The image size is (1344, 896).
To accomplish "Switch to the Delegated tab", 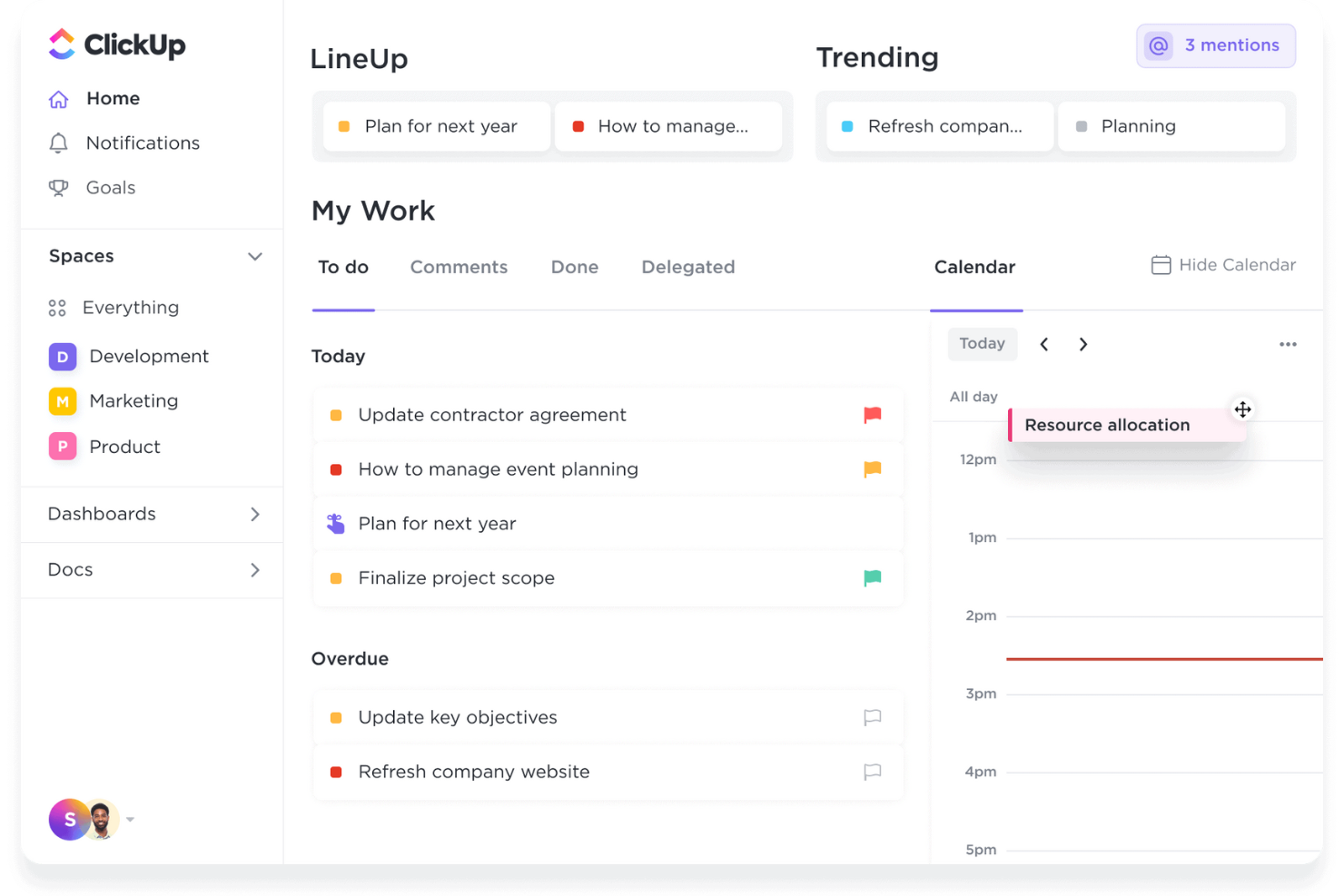I will pyautogui.click(x=688, y=267).
